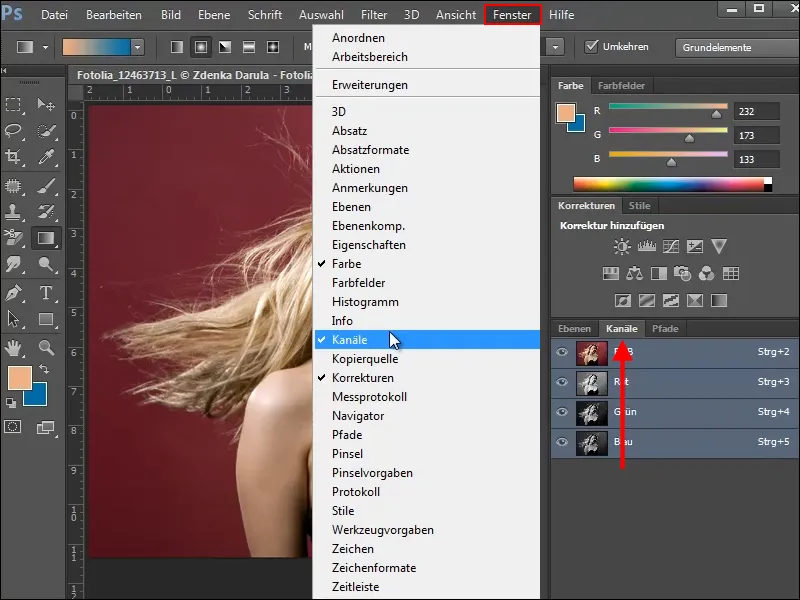Select the Horizontal Type tool
This screenshot has width=800, height=600.
point(46,293)
